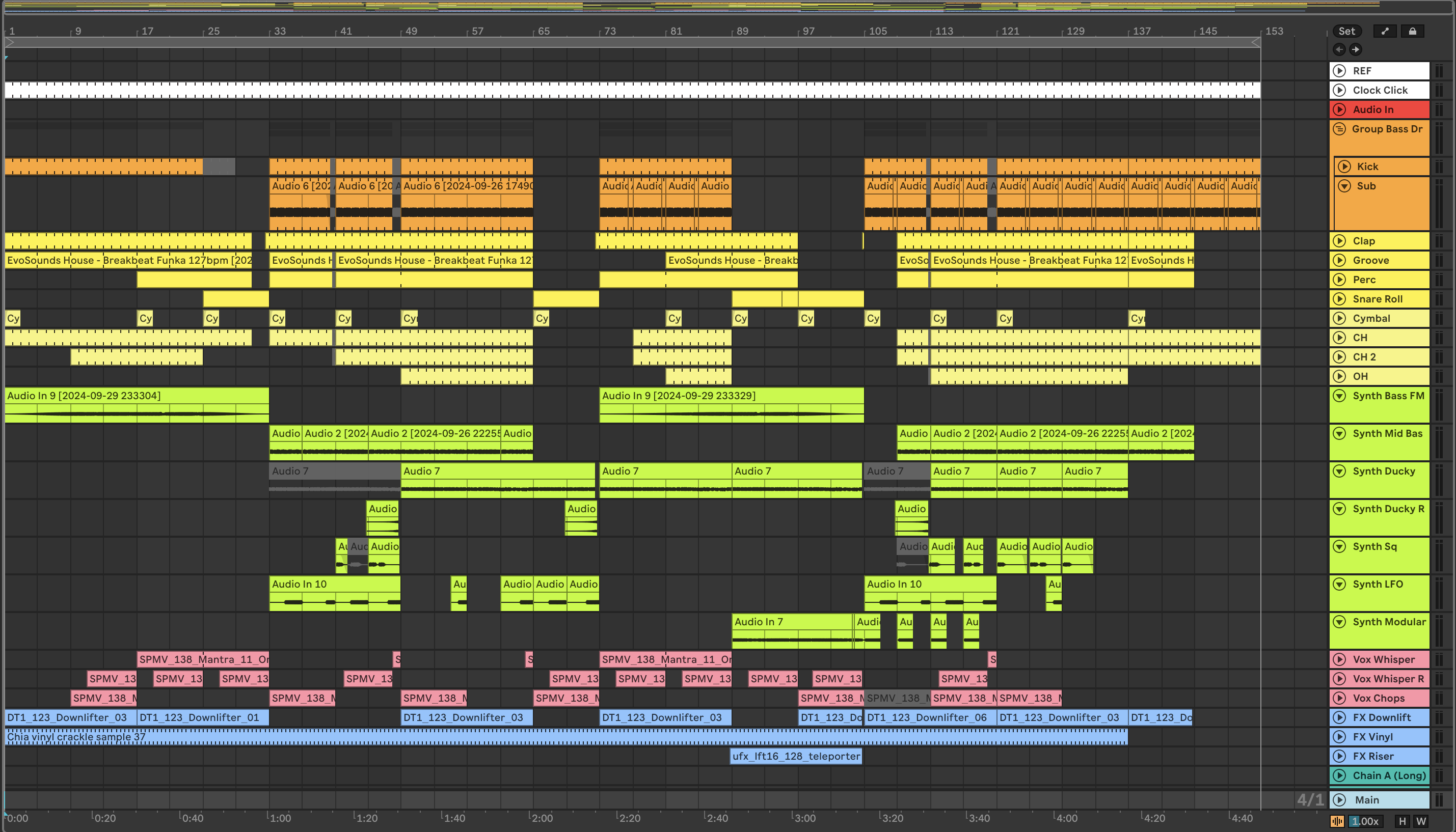The height and width of the screenshot is (832, 1456).
Task: Unfold the Main track arrow icon
Action: tap(1339, 800)
